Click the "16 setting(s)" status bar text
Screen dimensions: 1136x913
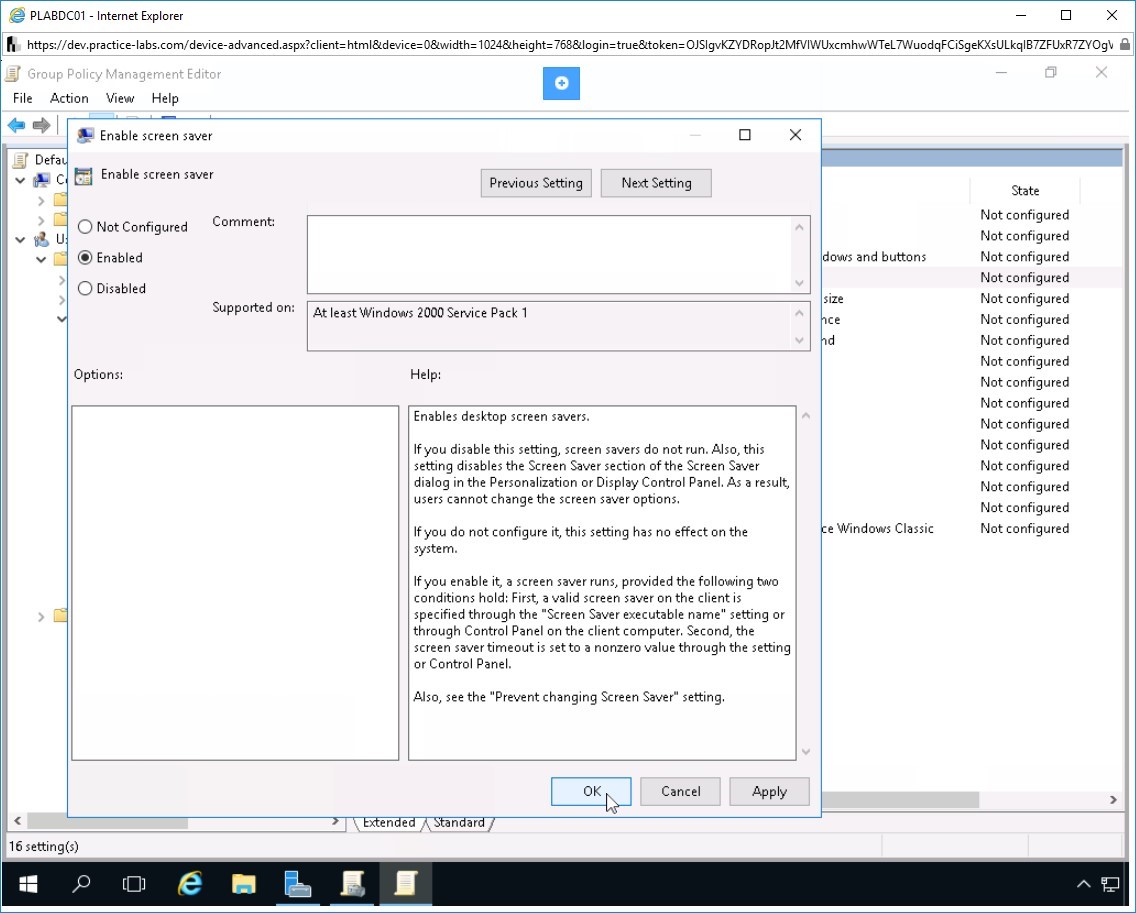point(44,846)
